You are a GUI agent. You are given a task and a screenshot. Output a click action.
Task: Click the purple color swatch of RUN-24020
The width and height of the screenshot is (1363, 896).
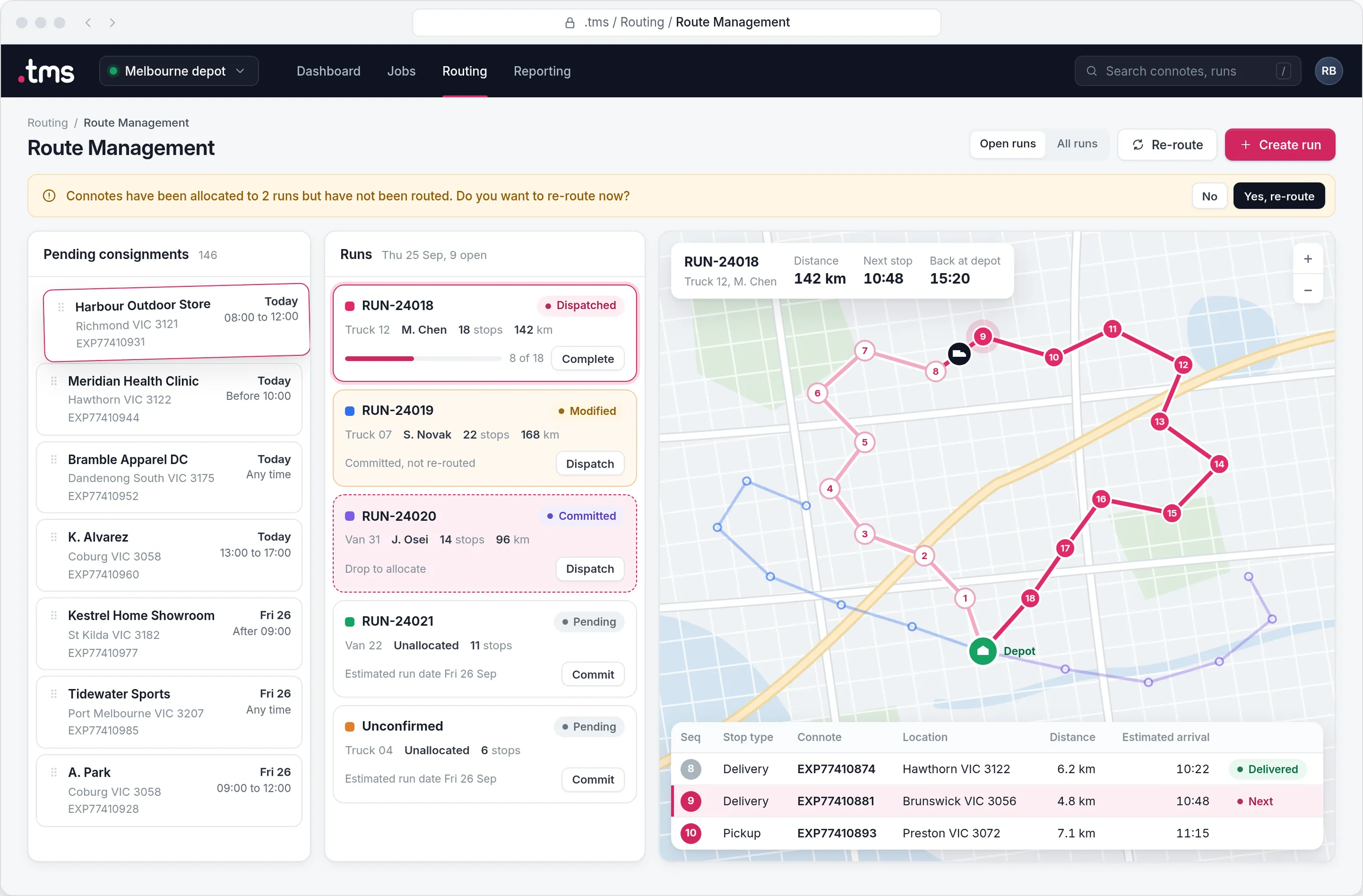[349, 516]
